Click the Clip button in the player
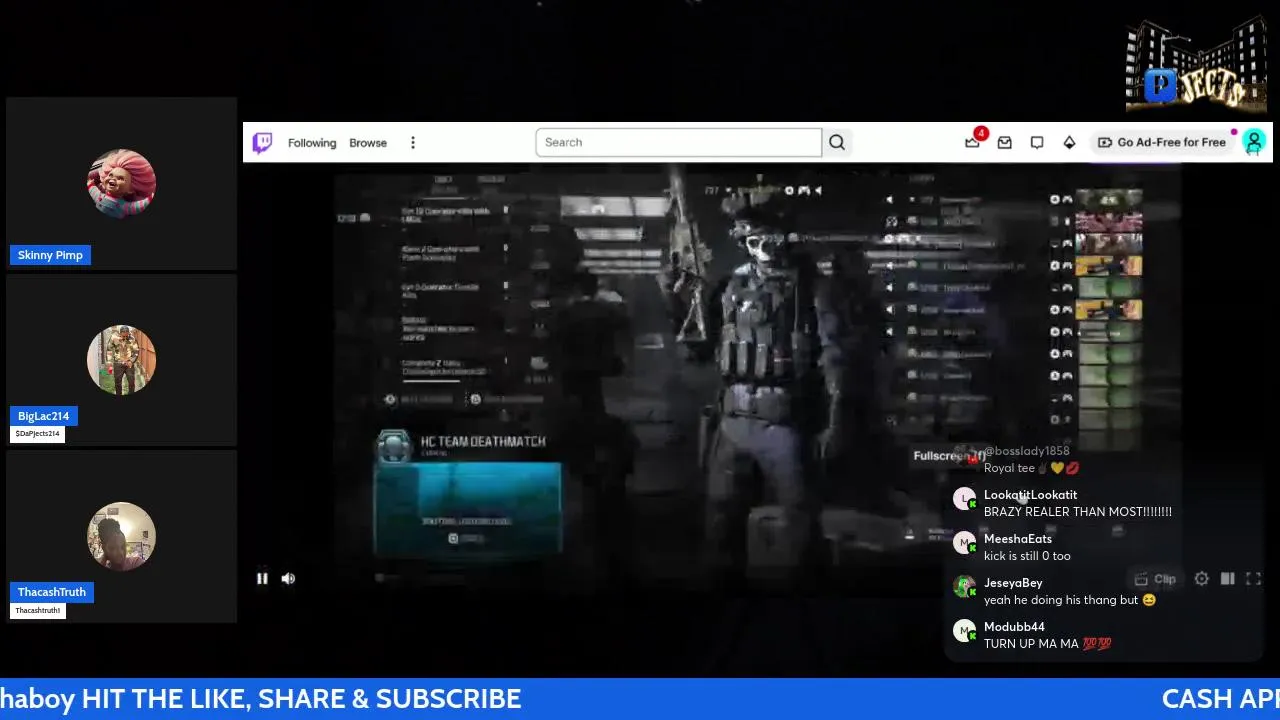The width and height of the screenshot is (1280, 720). pyautogui.click(x=1155, y=579)
